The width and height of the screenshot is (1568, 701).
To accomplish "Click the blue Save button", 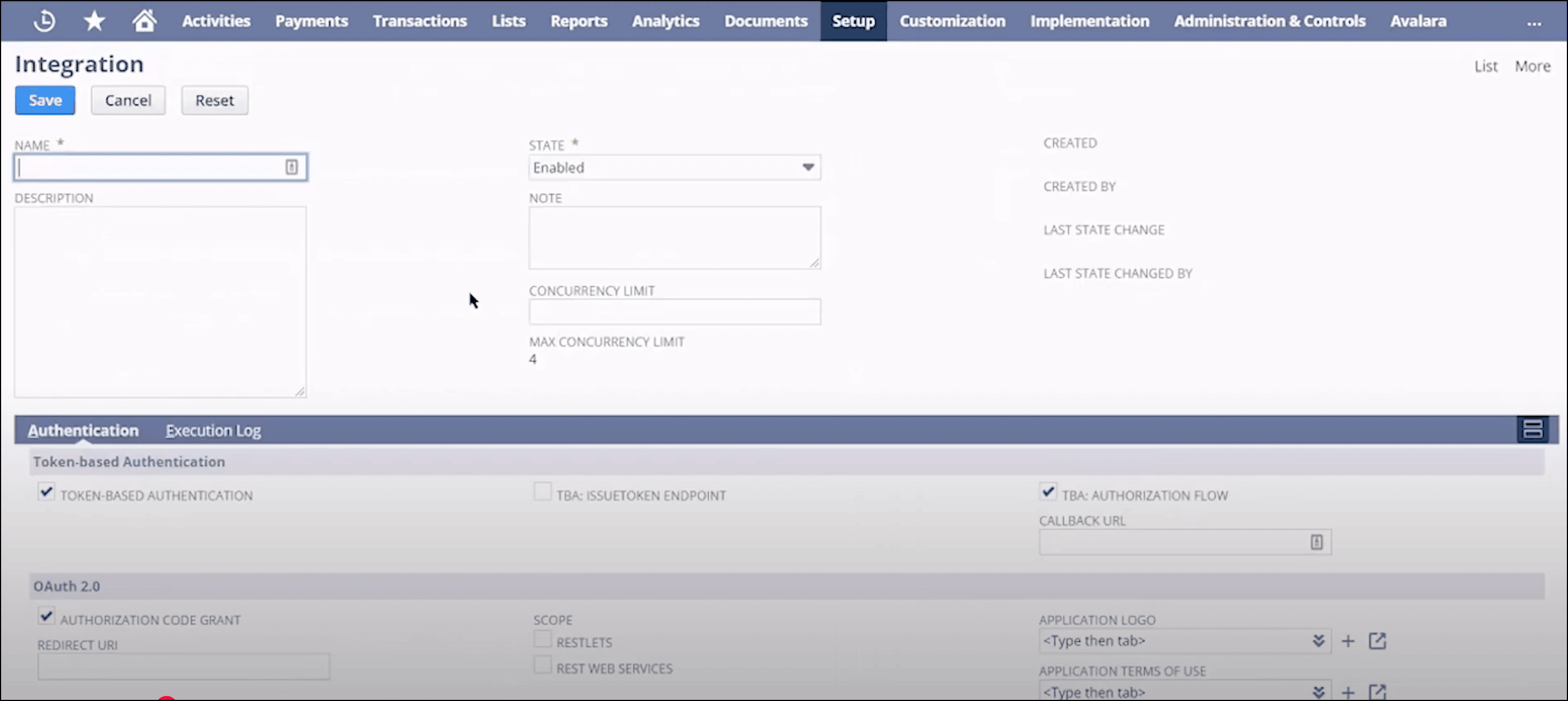I will (x=45, y=100).
